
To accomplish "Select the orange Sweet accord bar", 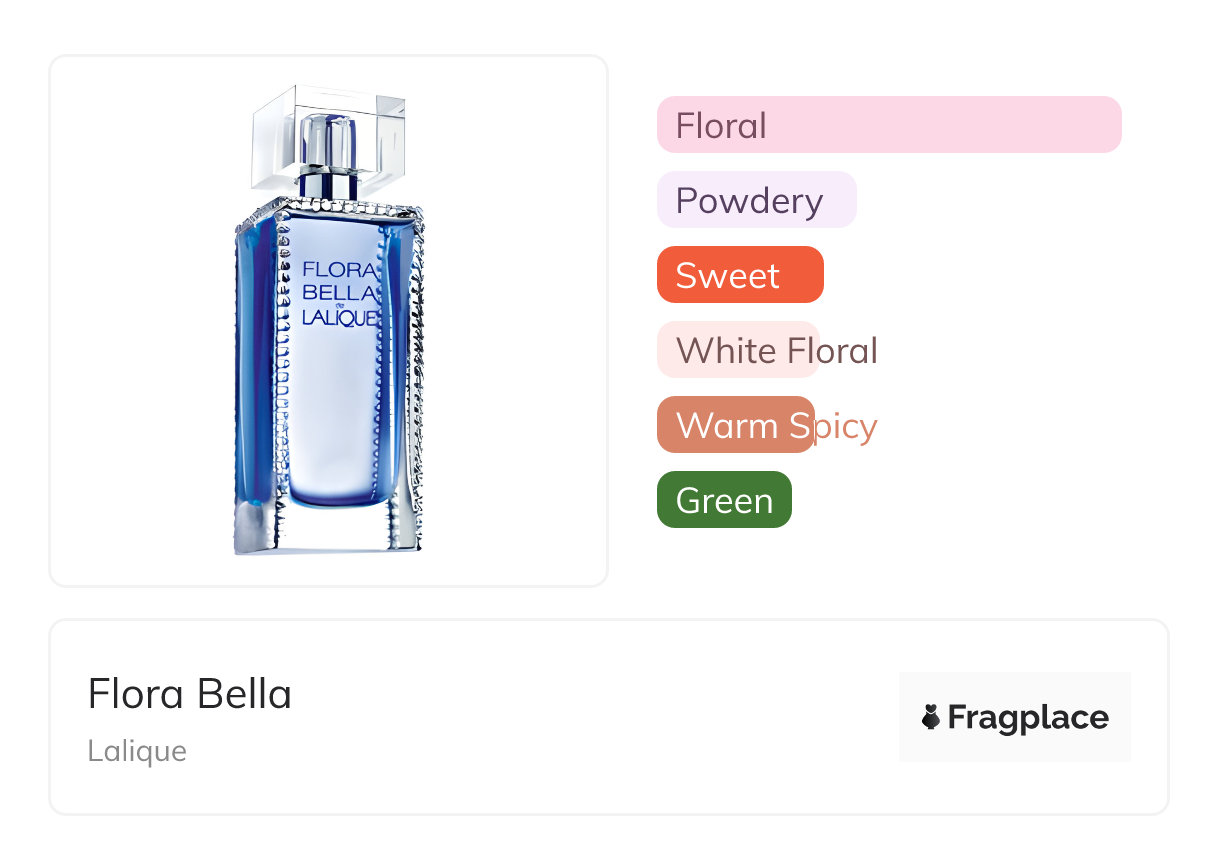I will (x=739, y=275).
